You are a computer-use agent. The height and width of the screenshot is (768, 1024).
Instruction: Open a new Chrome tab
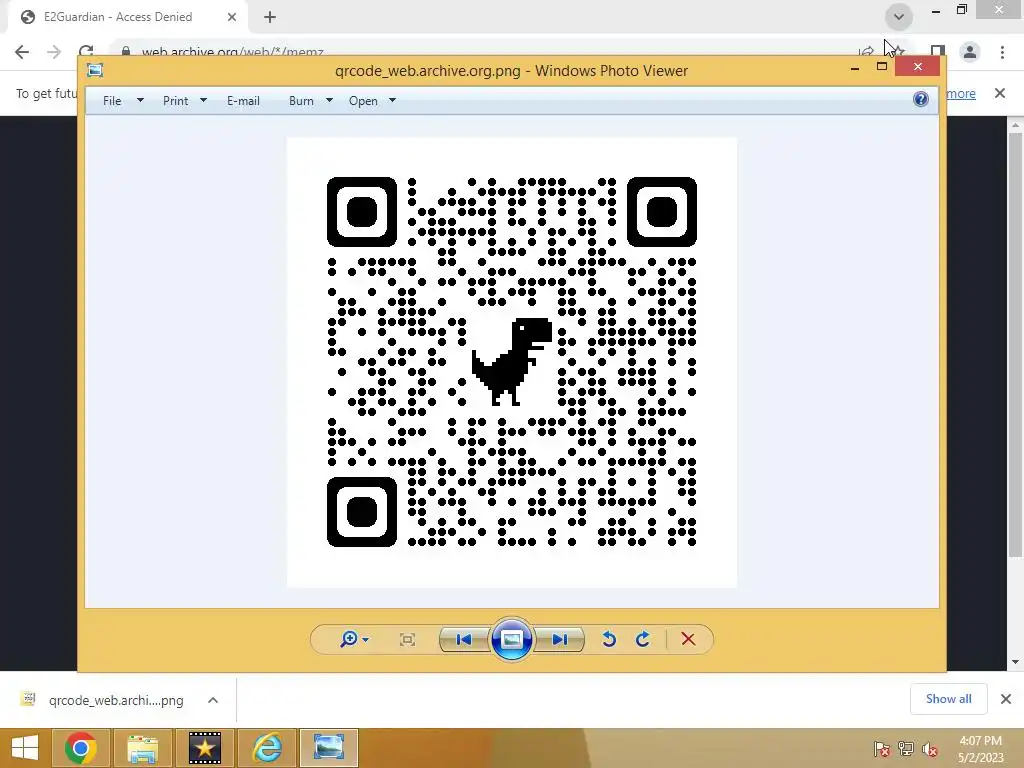pyautogui.click(x=270, y=17)
